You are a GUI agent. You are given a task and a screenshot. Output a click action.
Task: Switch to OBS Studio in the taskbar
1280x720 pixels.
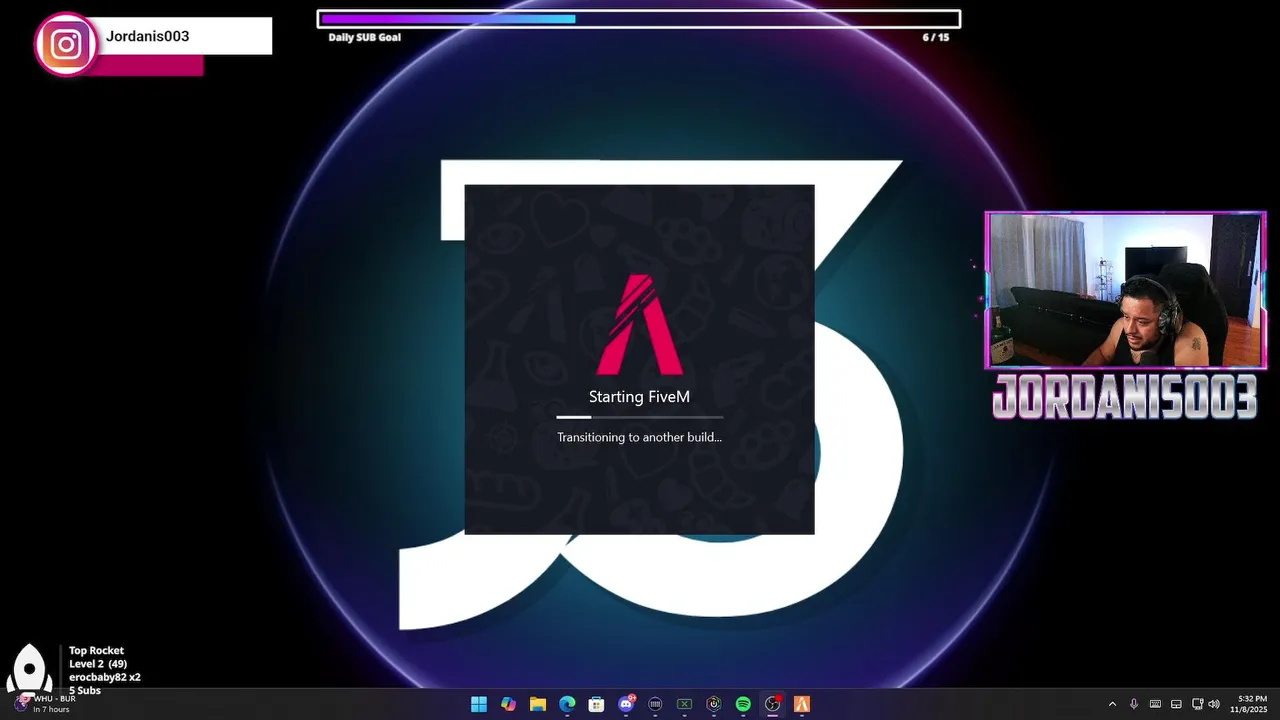click(x=772, y=704)
